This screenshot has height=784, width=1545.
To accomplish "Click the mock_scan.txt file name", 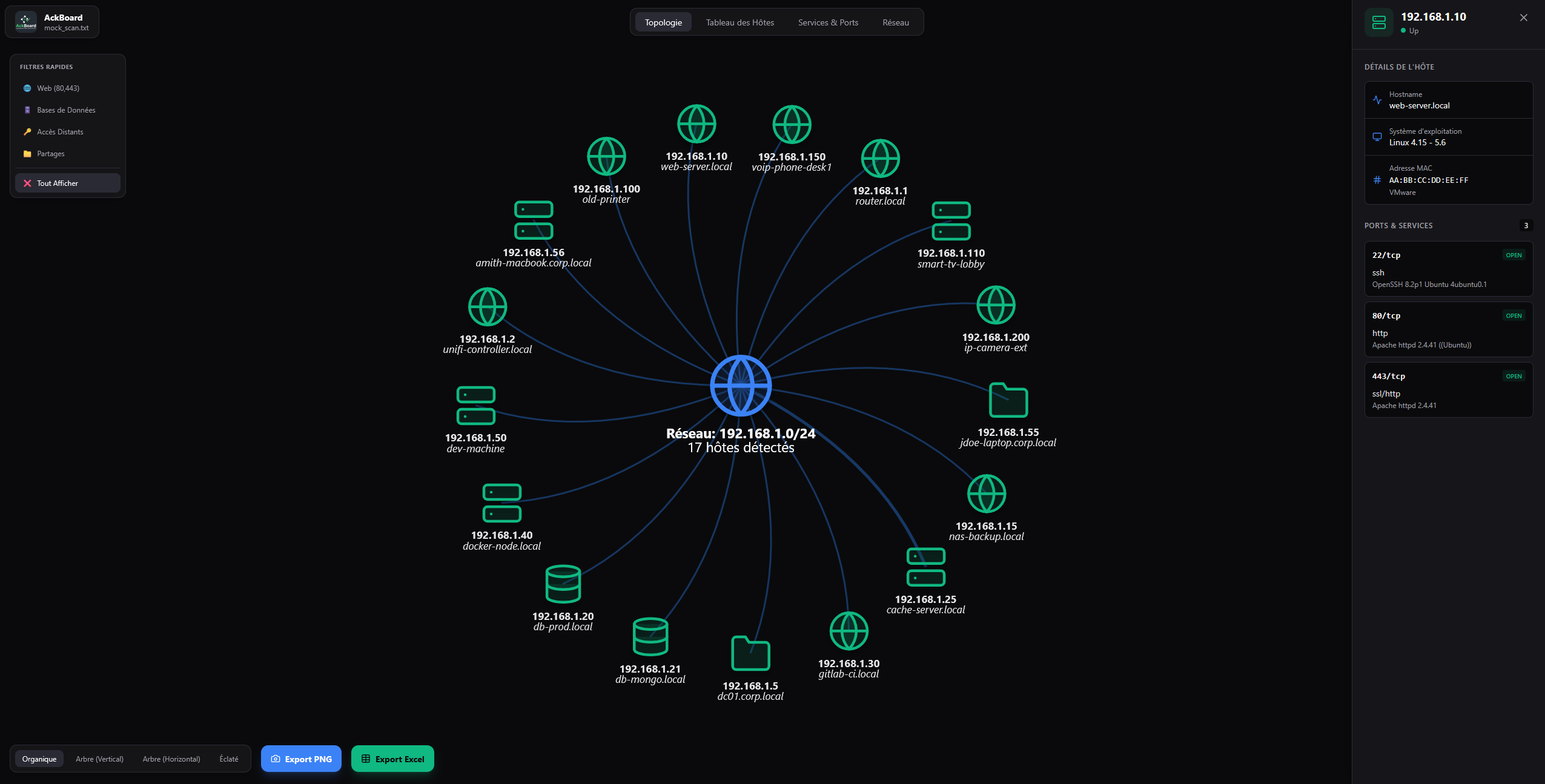I will point(67,28).
